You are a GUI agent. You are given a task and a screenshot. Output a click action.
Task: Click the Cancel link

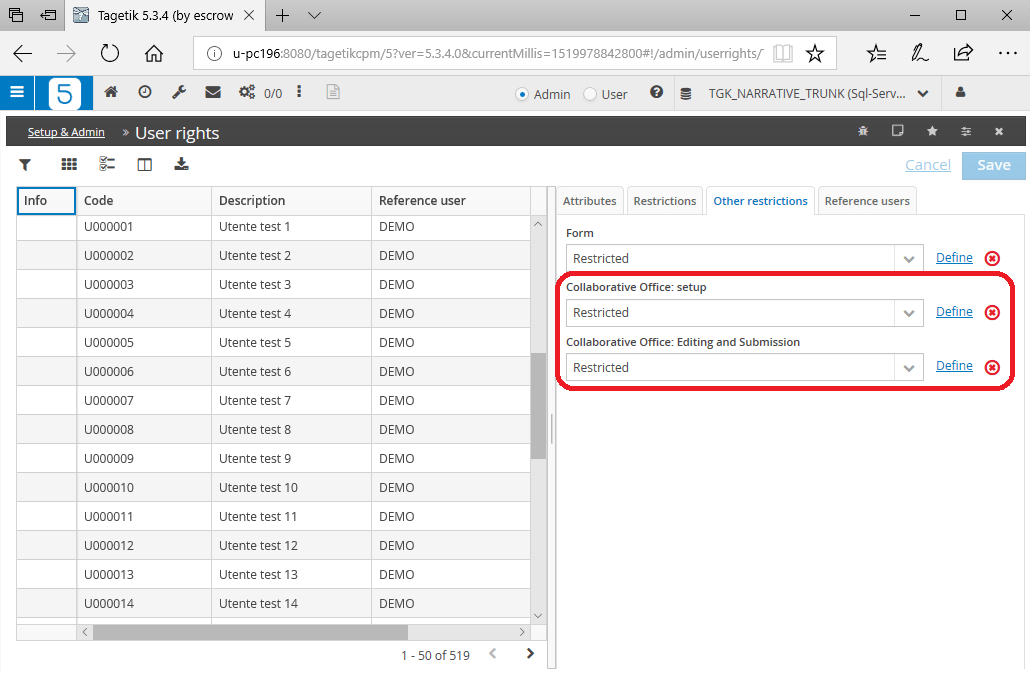[928, 165]
